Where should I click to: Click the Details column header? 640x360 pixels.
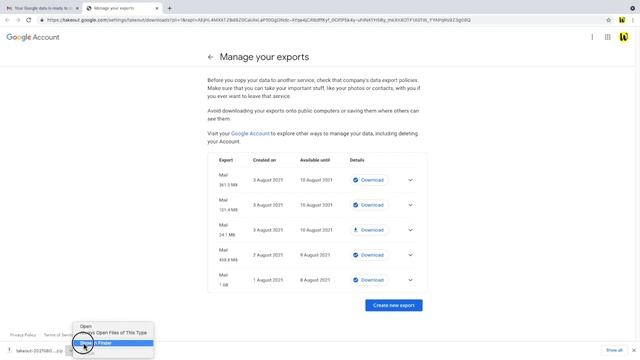click(x=357, y=160)
